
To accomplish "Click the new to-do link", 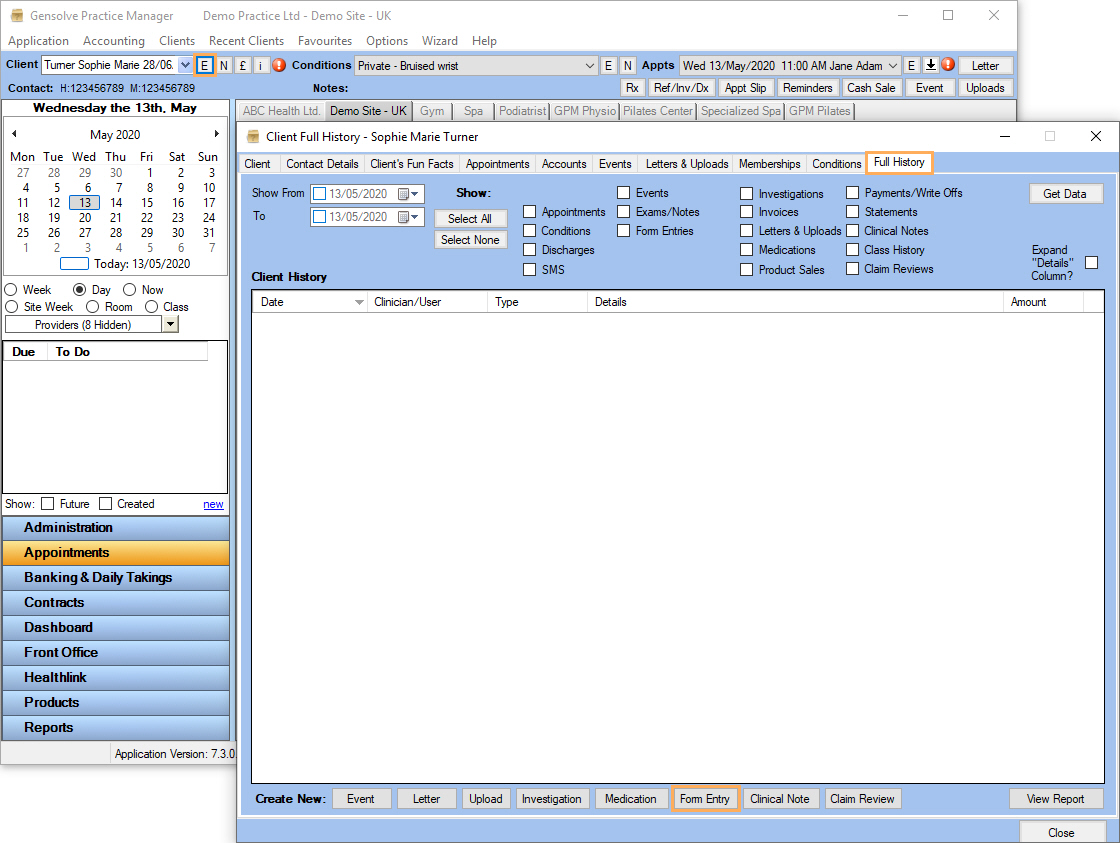I will click(213, 504).
